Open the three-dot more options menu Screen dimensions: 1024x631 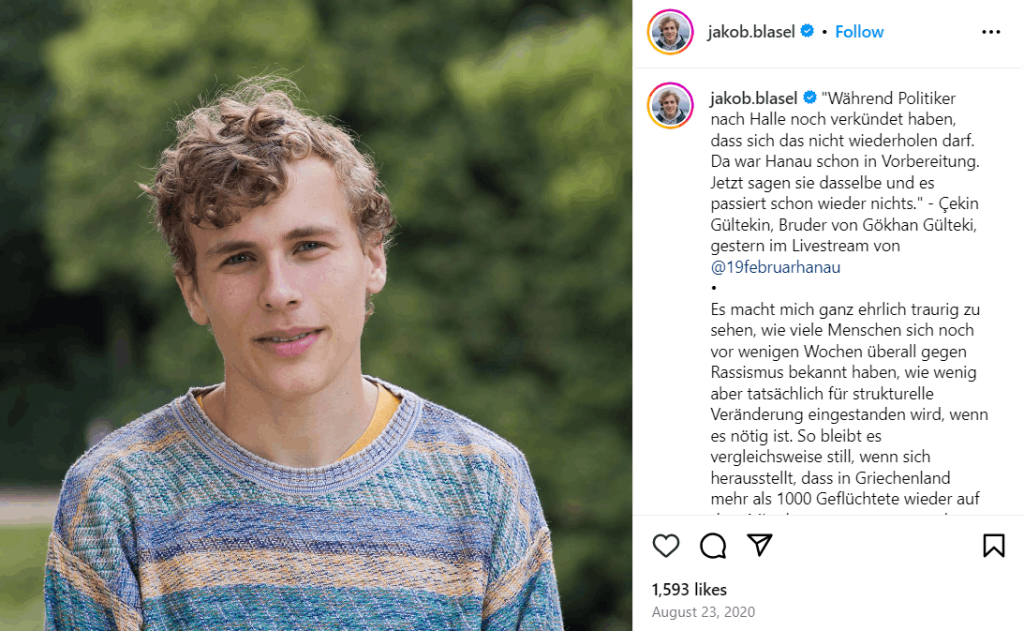(991, 32)
